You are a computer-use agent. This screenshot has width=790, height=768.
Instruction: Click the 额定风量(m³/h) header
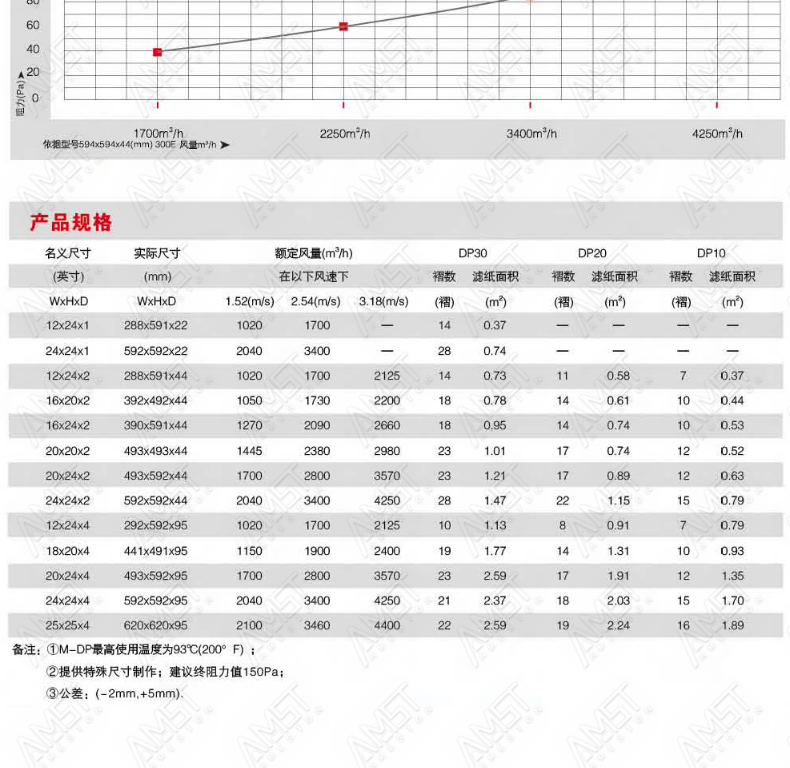click(313, 253)
